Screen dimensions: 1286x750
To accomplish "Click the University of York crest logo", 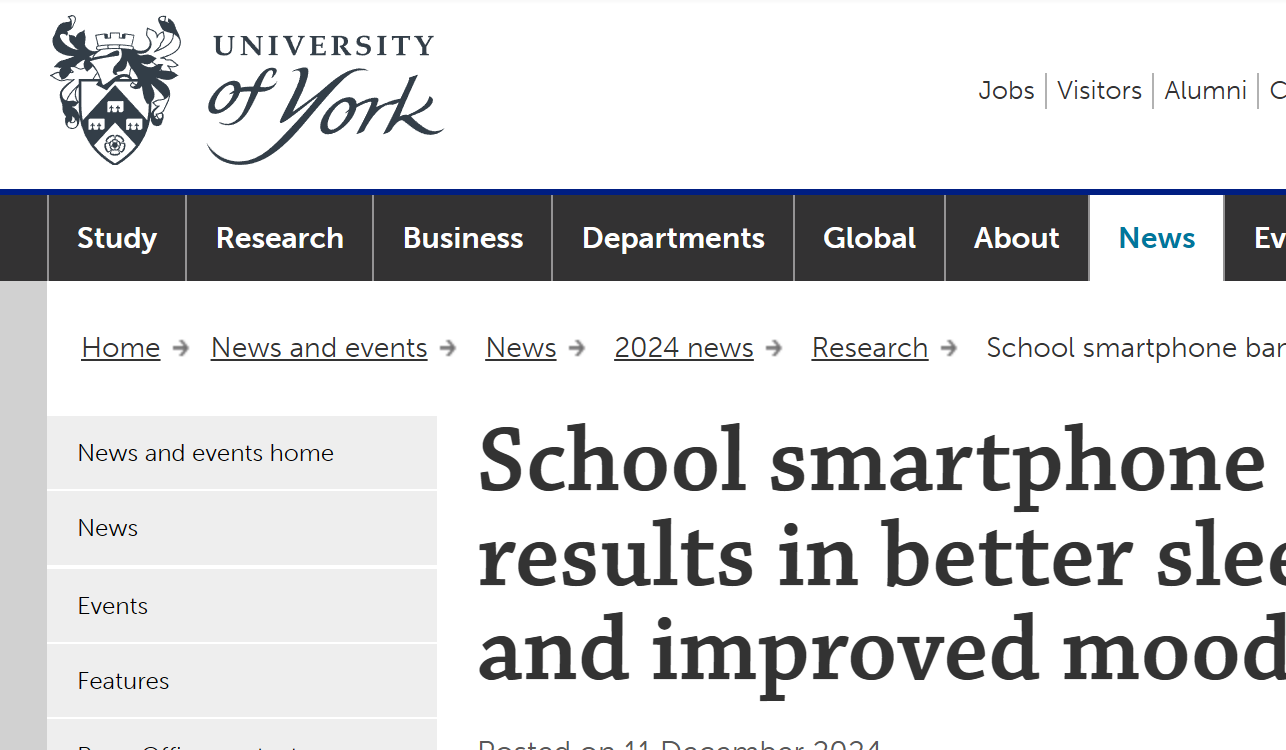I will (x=115, y=90).
